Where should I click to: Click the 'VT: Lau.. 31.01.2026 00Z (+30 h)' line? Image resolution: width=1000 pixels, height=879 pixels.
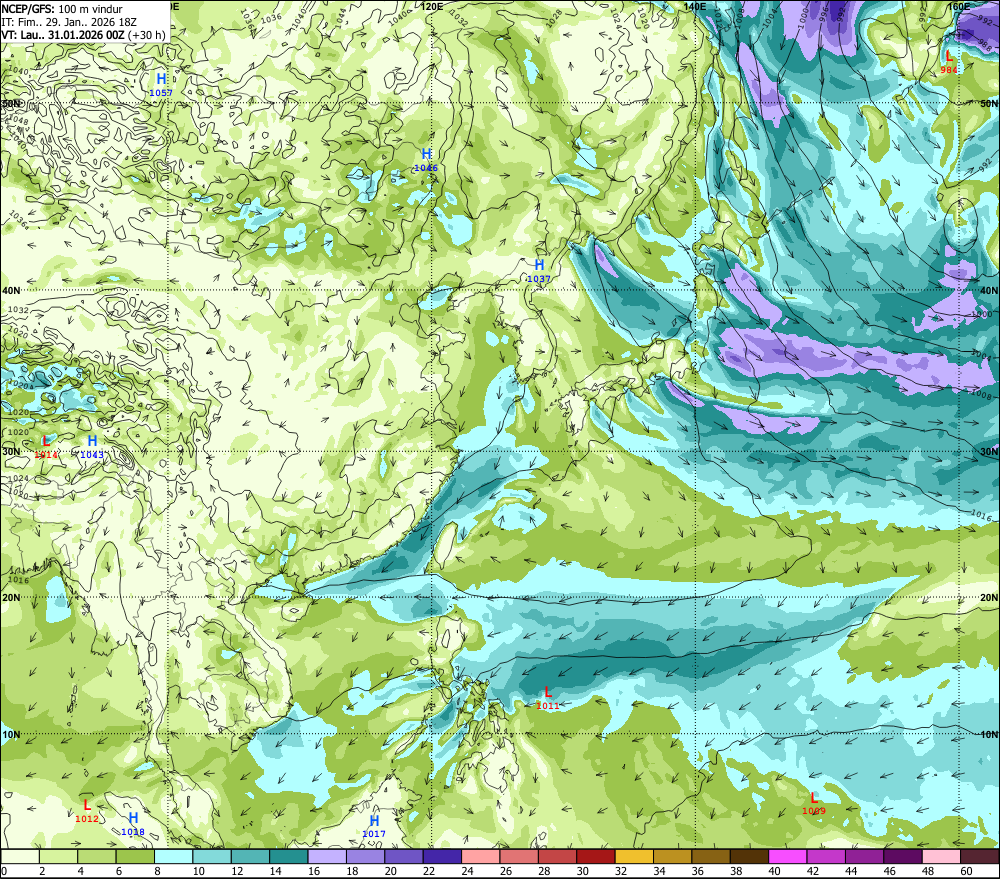[84, 35]
